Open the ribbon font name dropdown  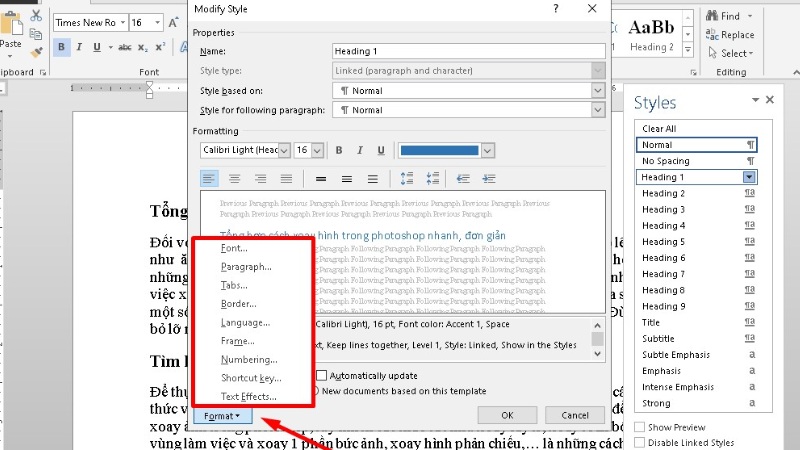(123, 22)
